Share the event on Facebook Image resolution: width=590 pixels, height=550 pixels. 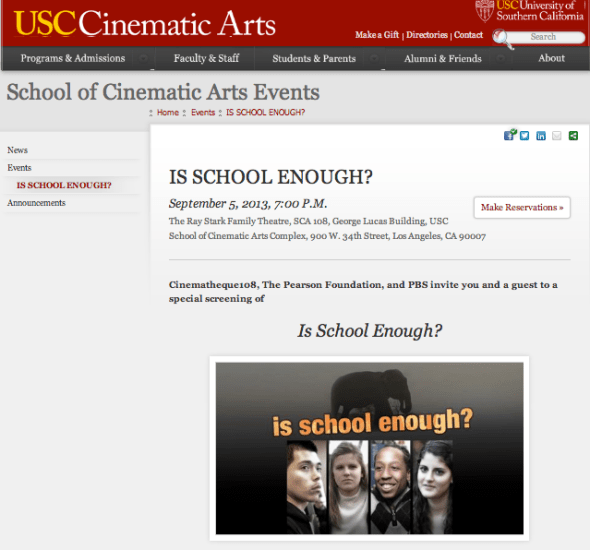(509, 135)
